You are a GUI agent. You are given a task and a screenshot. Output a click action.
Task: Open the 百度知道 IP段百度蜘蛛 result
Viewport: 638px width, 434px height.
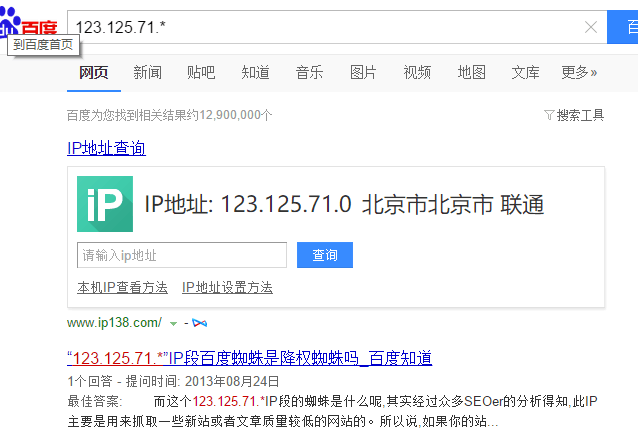249,358
